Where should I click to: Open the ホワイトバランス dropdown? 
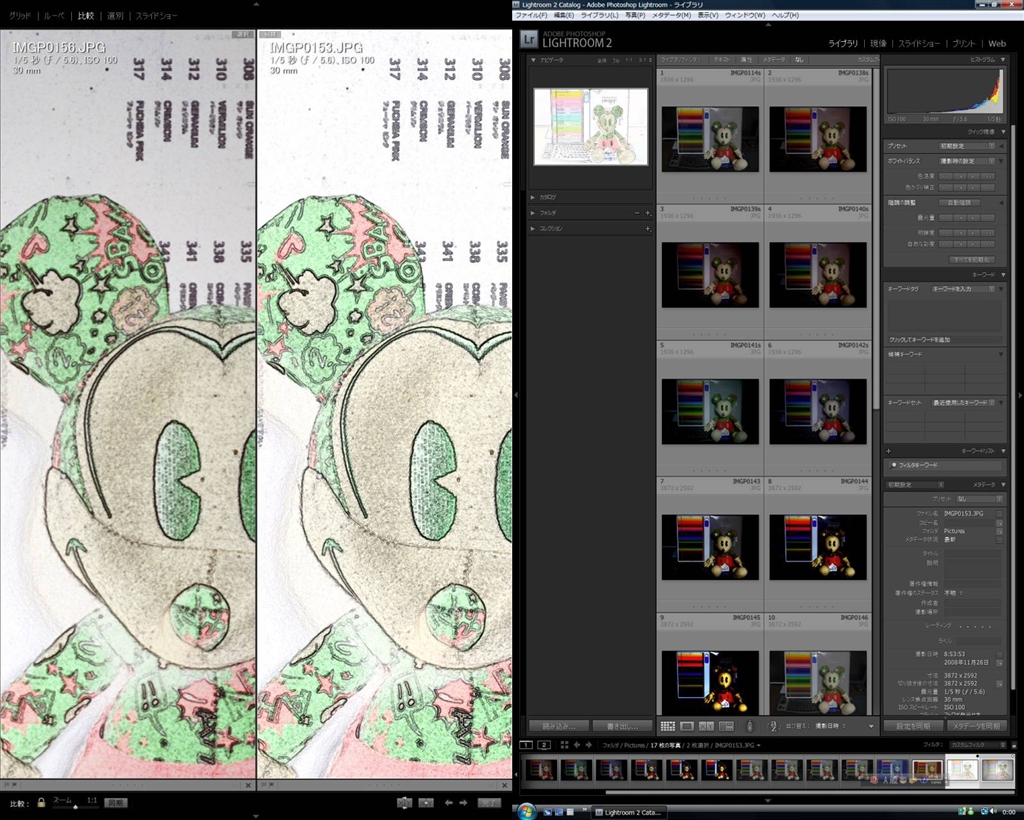[967, 161]
